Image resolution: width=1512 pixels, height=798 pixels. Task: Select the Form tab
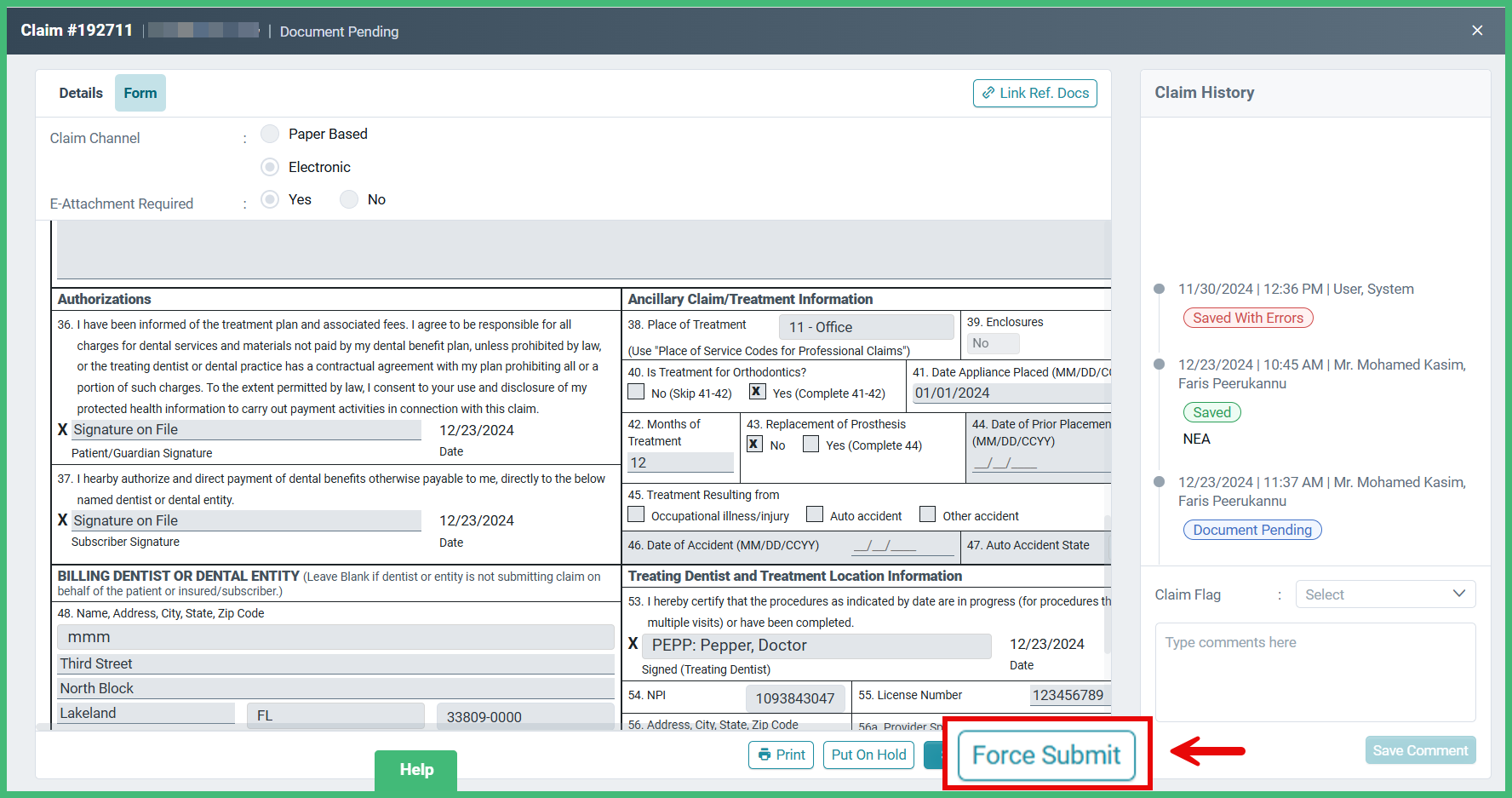click(x=140, y=92)
